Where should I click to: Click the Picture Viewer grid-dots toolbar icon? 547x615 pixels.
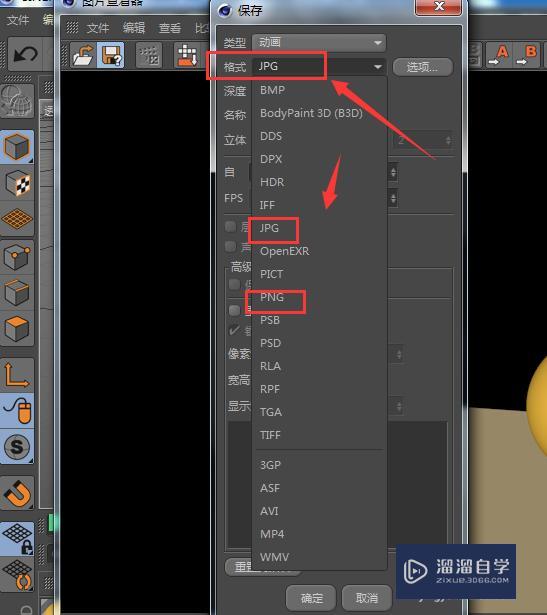tap(149, 55)
